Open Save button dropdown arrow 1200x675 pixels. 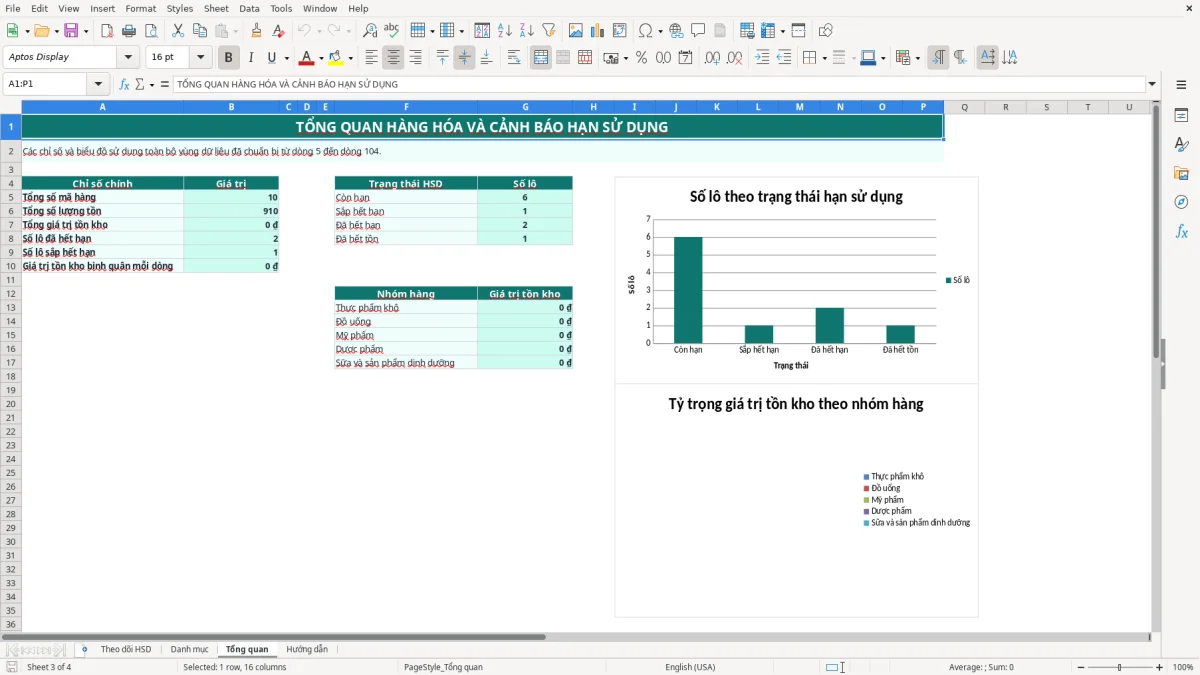[86, 31]
